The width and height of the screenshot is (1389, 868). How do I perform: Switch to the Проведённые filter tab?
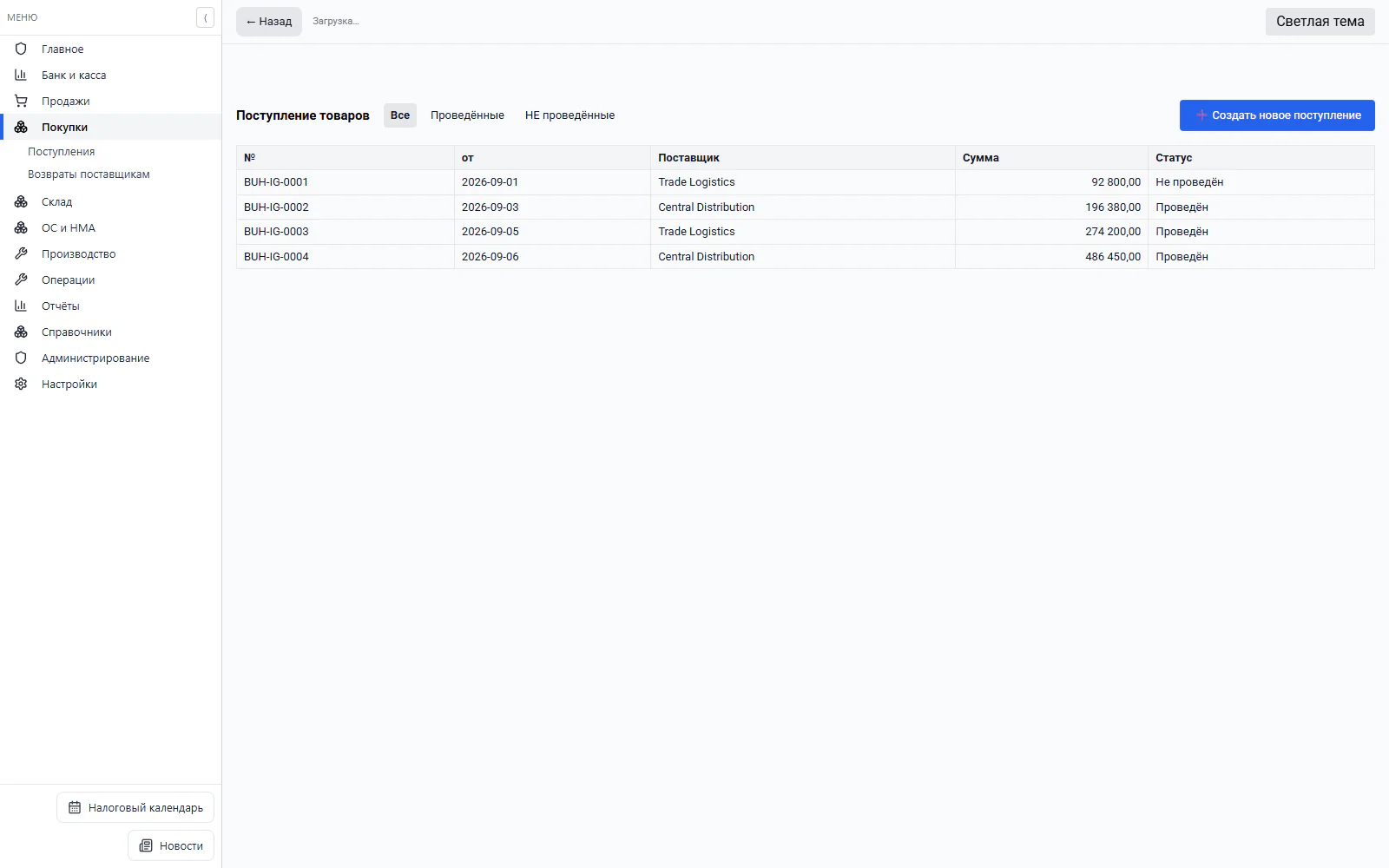467,115
